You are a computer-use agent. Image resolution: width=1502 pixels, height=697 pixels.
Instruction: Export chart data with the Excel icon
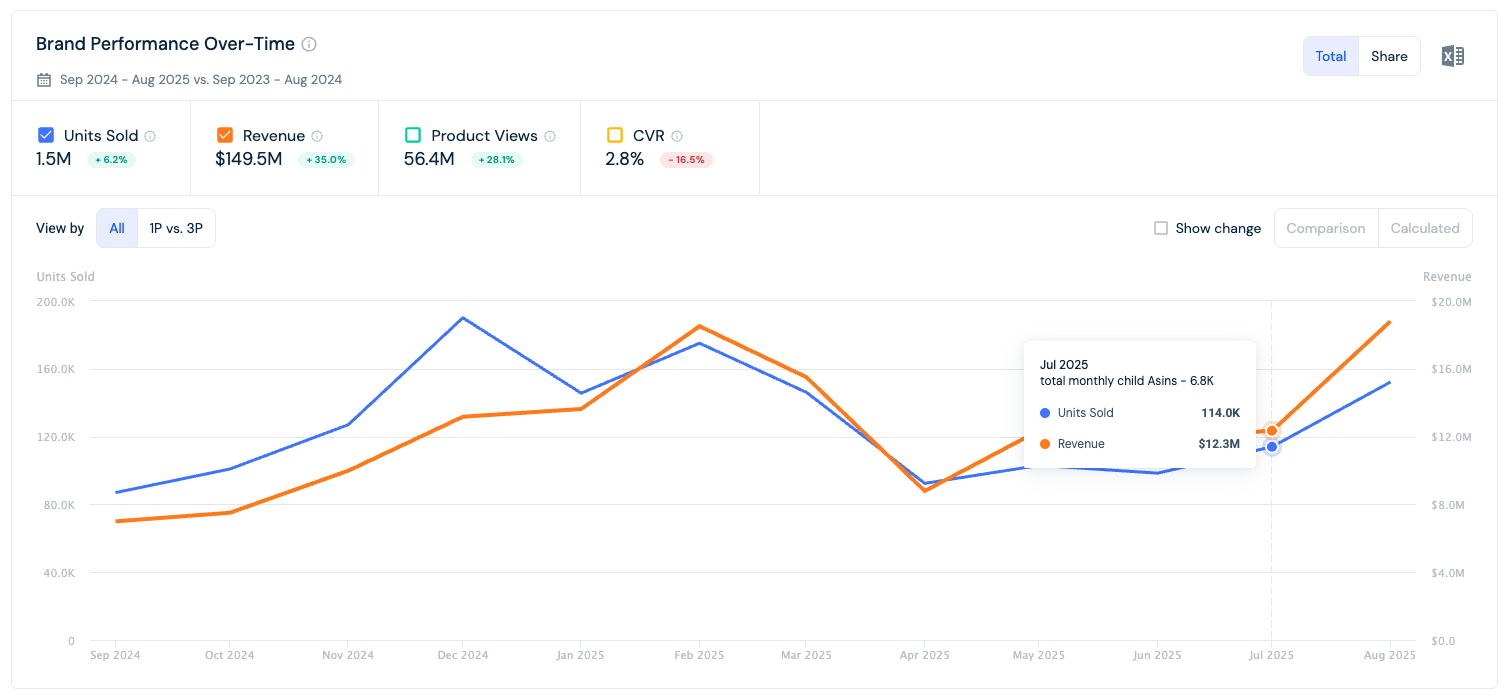(1452, 56)
